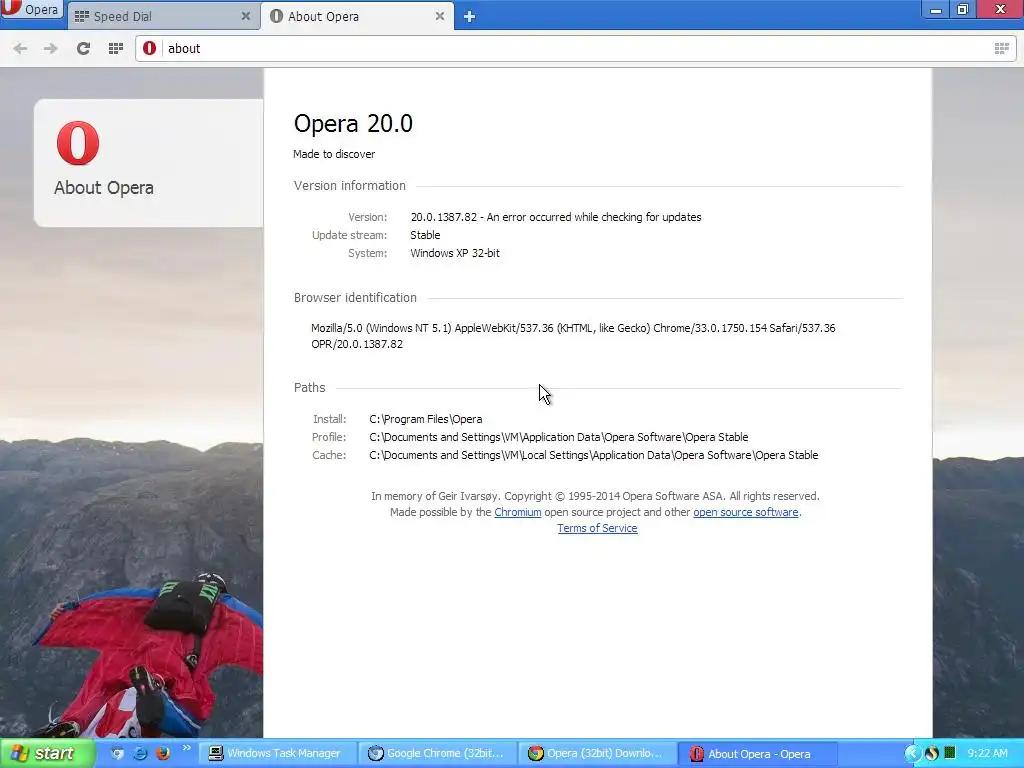Click the Opera badge in address bar
Image resolution: width=1024 pixels, height=768 pixels.
point(150,48)
